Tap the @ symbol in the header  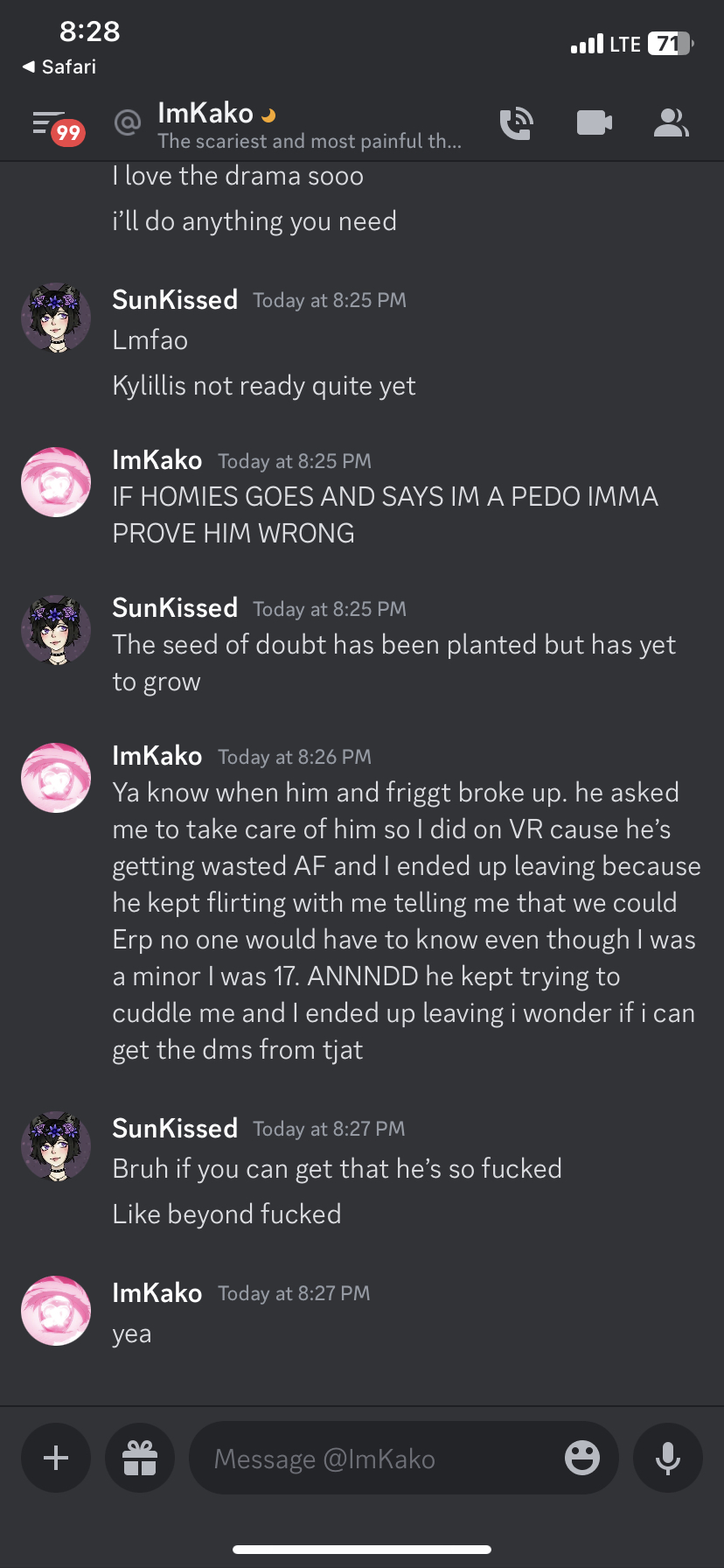(x=128, y=122)
